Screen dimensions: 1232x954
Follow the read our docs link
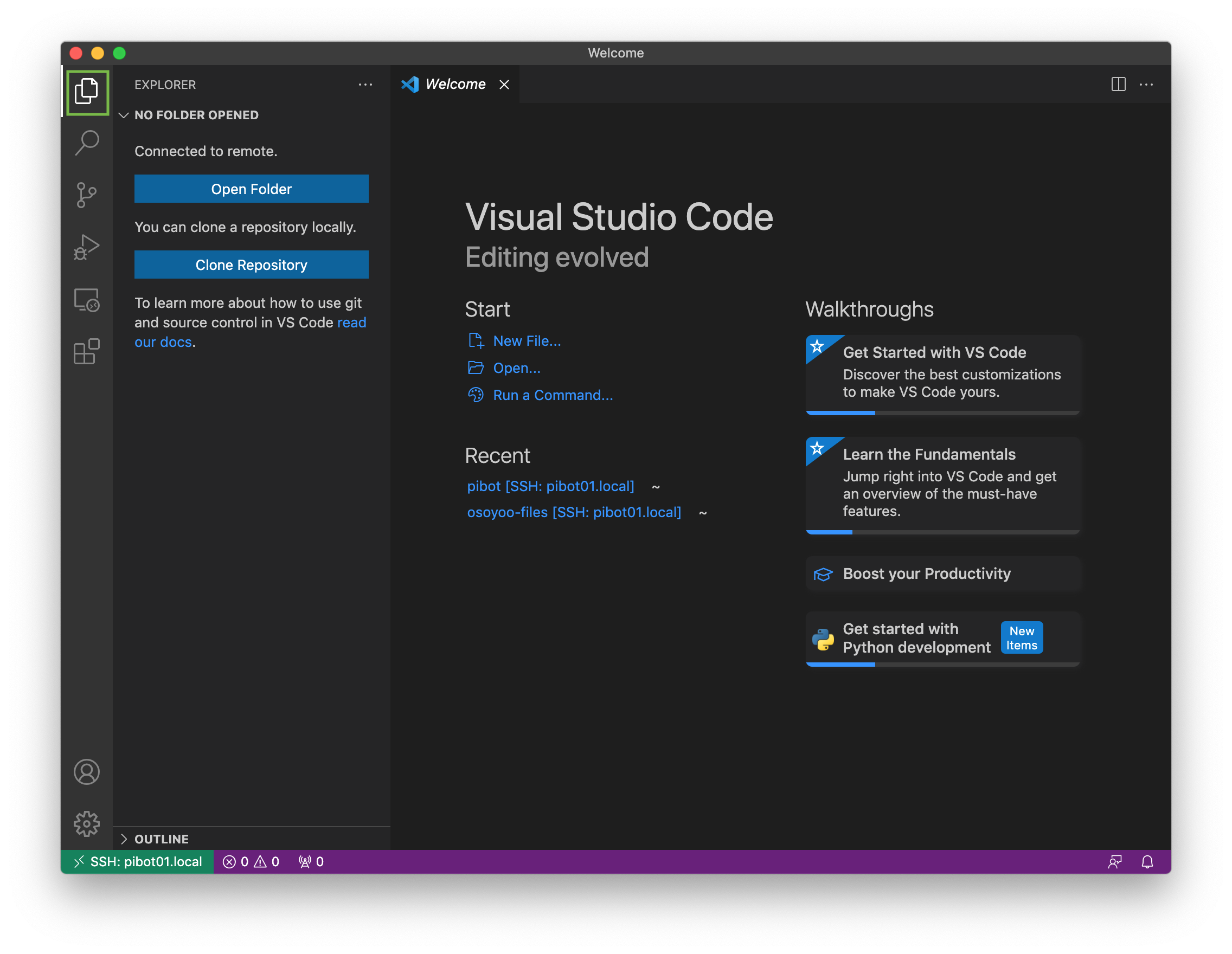352,323
